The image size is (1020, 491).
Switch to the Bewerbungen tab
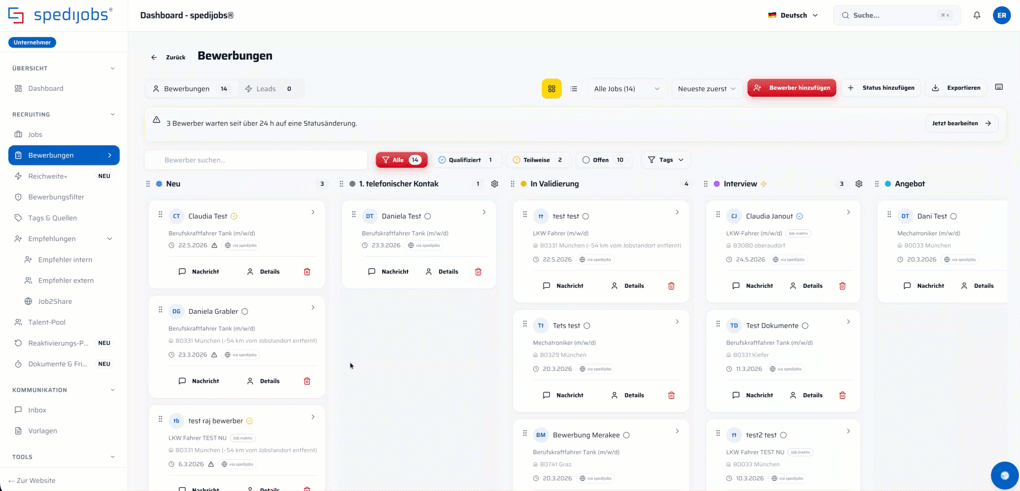[x=191, y=88]
